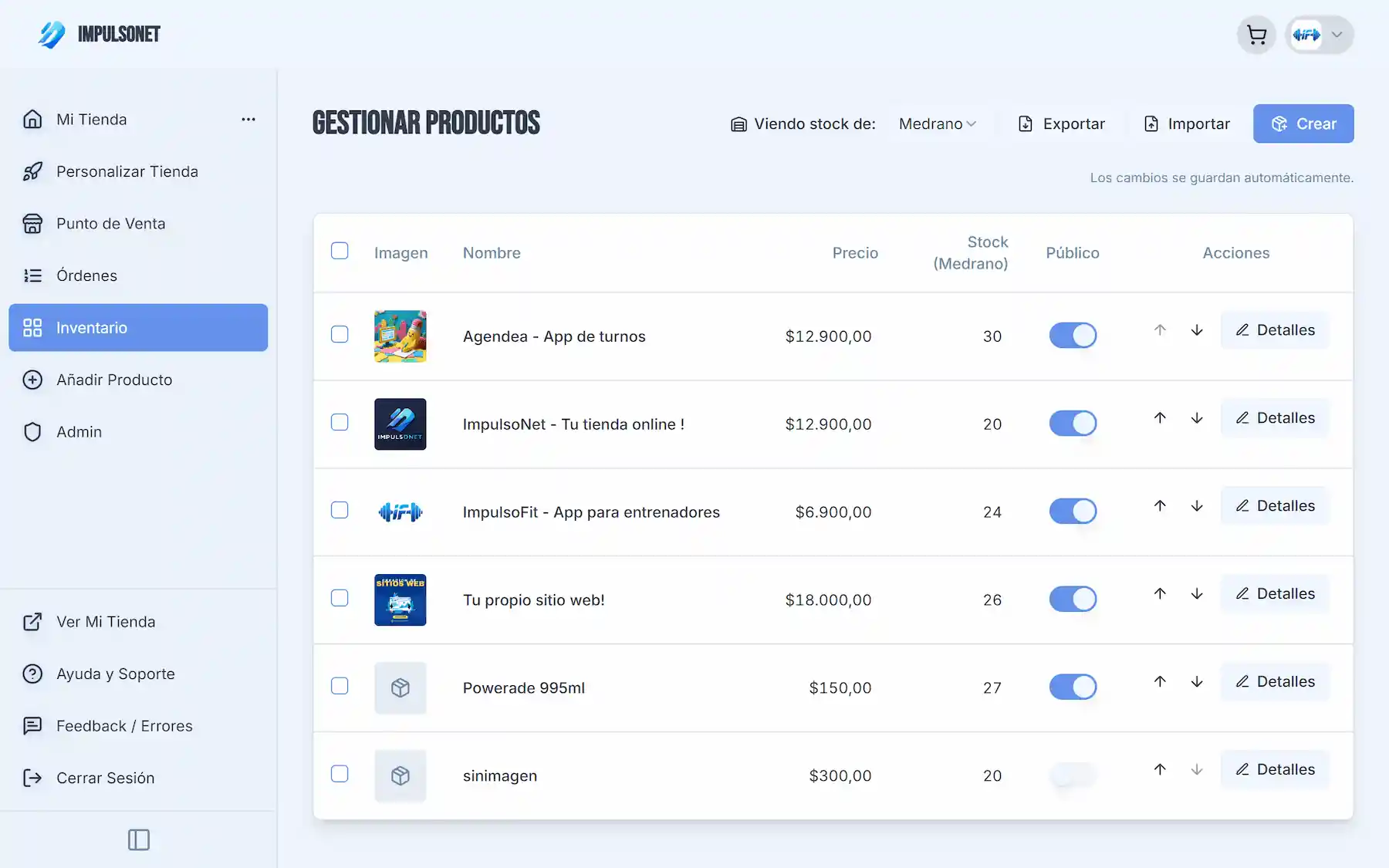Select the Powerade 995ml row checkbox
Viewport: 1389px width, 868px height.
coord(340,686)
